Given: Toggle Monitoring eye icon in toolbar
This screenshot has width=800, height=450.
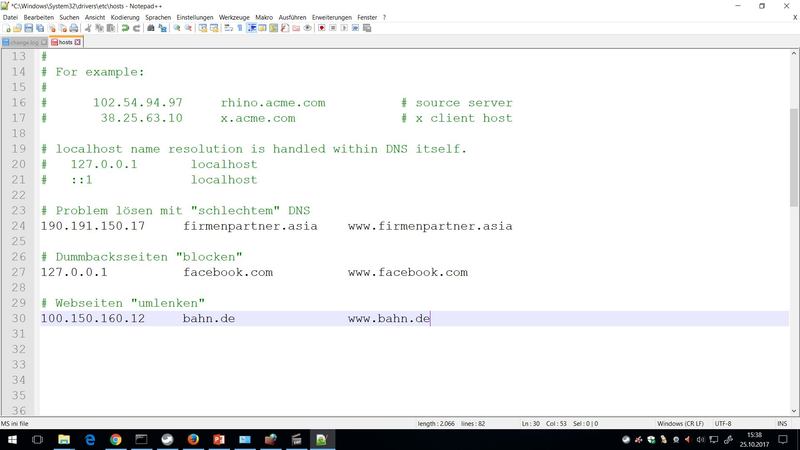Looking at the screenshot, I should [308, 28].
